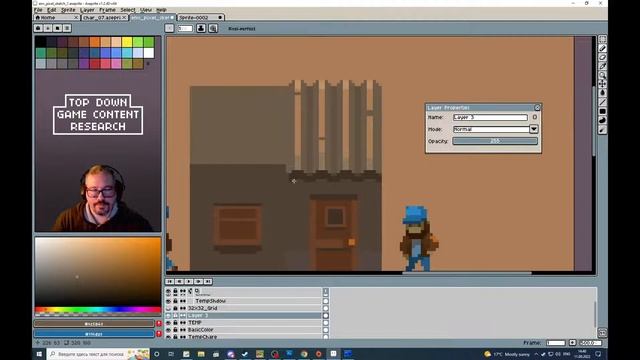Click the brush size field in context bar
The height and width of the screenshot is (360, 640).
pyautogui.click(x=185, y=28)
